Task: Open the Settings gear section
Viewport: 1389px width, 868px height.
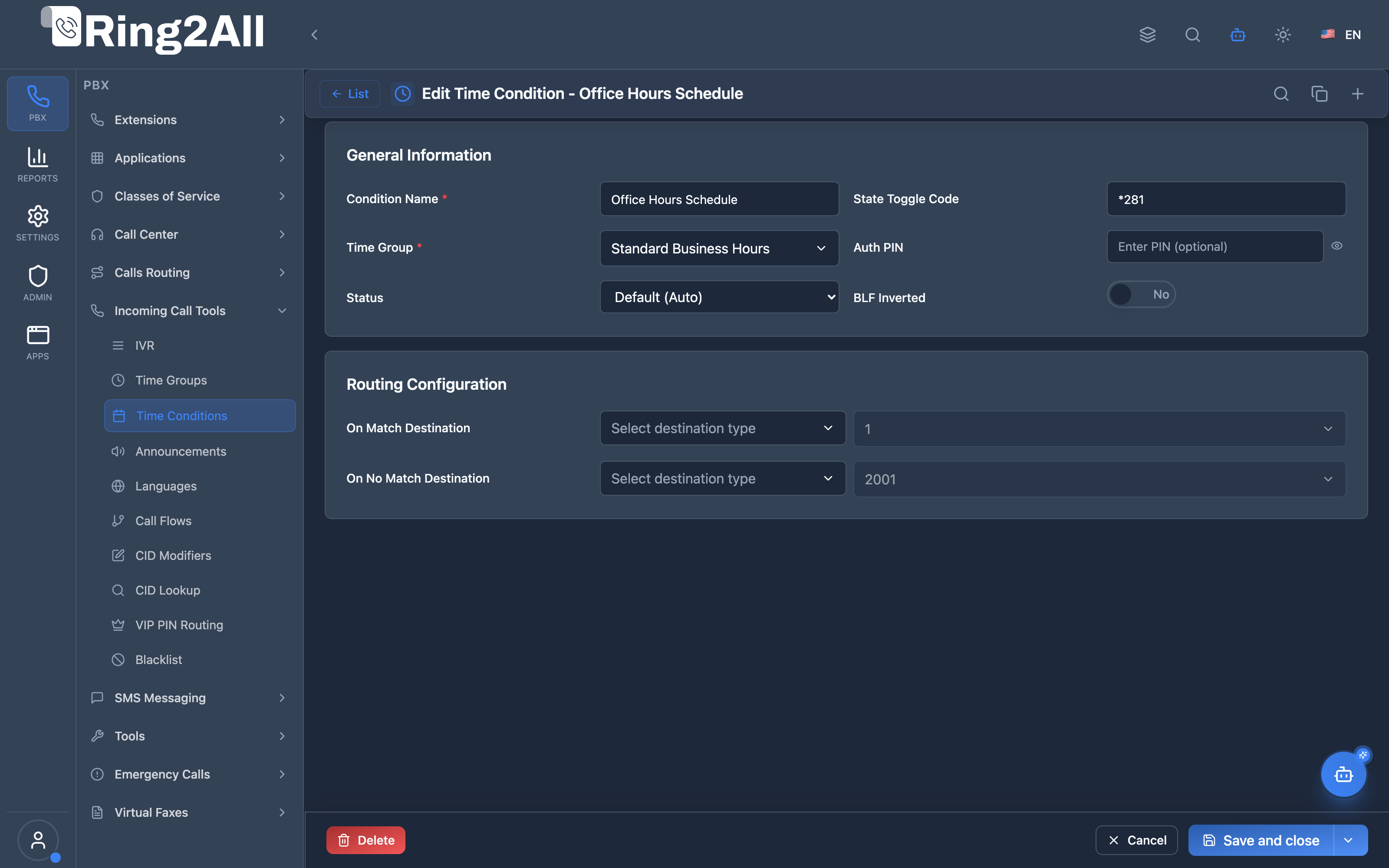Action: click(37, 224)
